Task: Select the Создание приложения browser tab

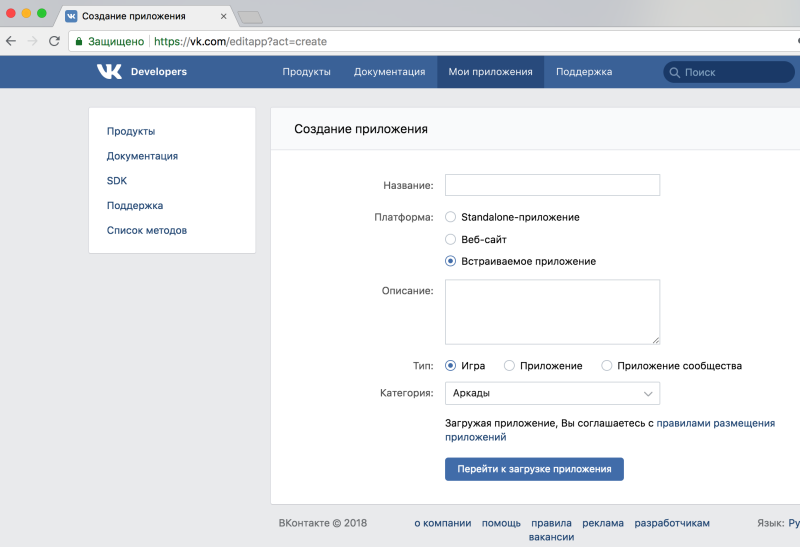Action: click(145, 16)
